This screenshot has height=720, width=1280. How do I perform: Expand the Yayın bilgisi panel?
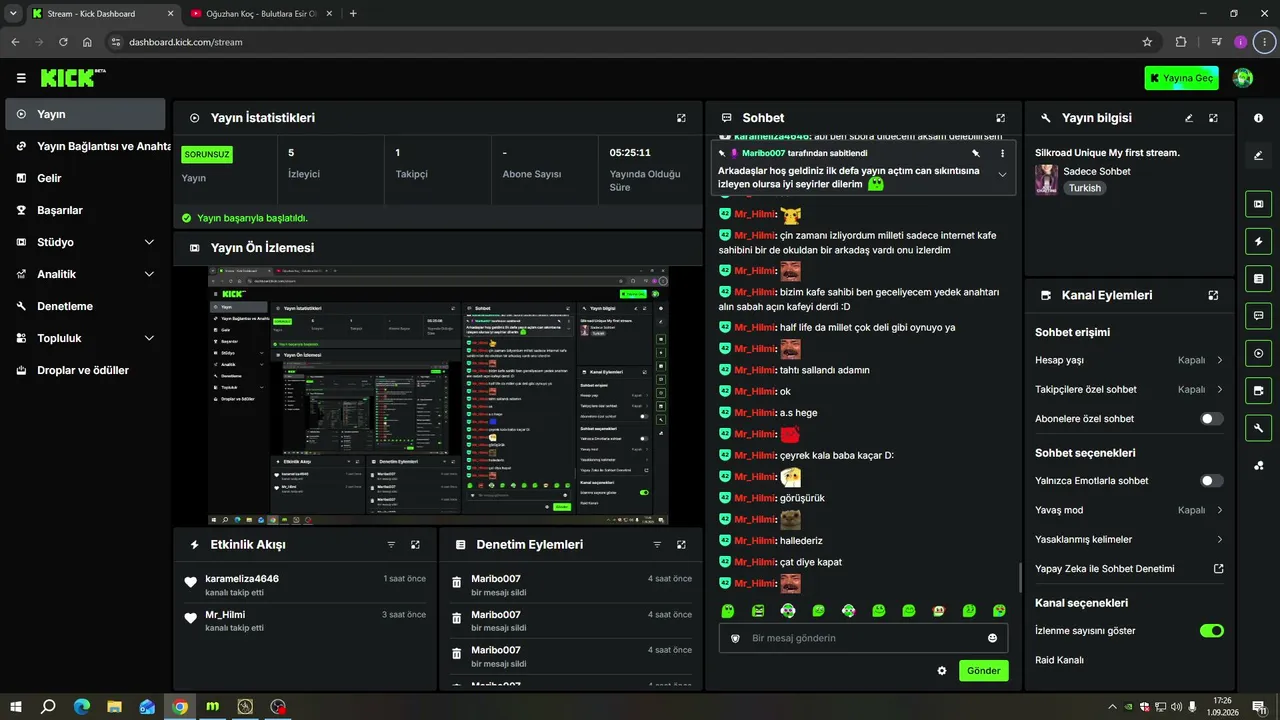1213,118
